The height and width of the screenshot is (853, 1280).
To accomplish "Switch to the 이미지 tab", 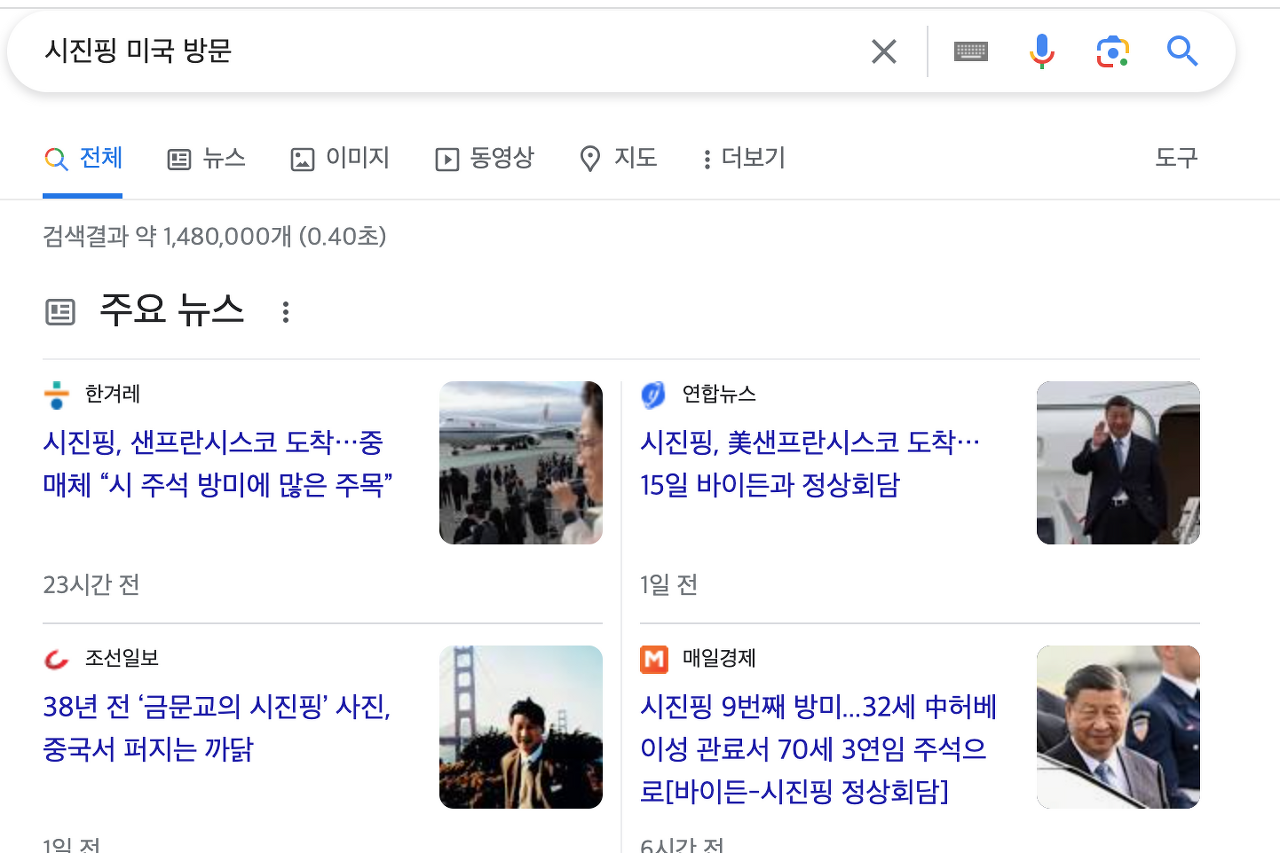I will (x=340, y=158).
